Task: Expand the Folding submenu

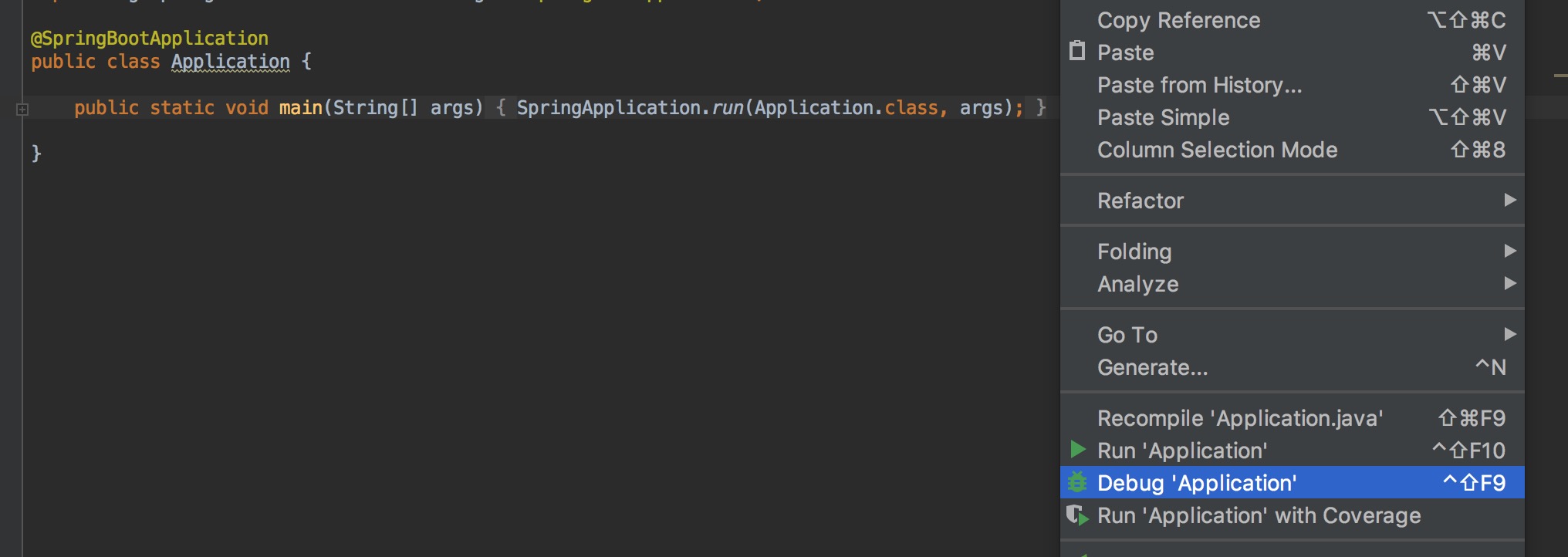Action: 1293,251
